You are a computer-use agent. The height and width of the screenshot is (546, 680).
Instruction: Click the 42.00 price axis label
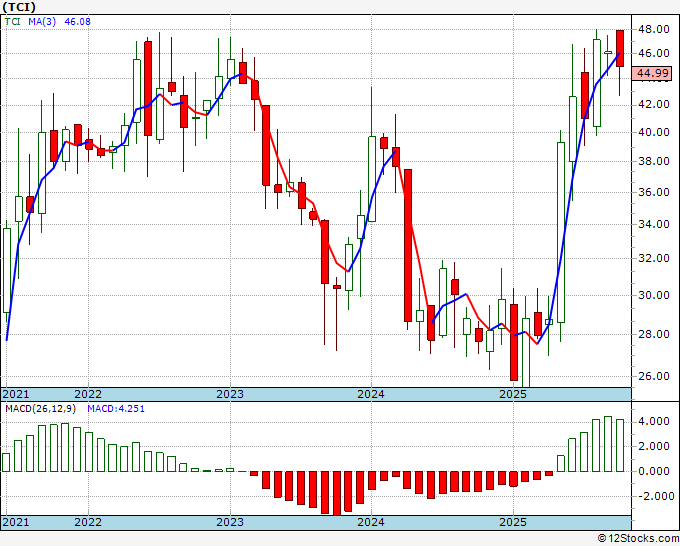click(x=653, y=105)
